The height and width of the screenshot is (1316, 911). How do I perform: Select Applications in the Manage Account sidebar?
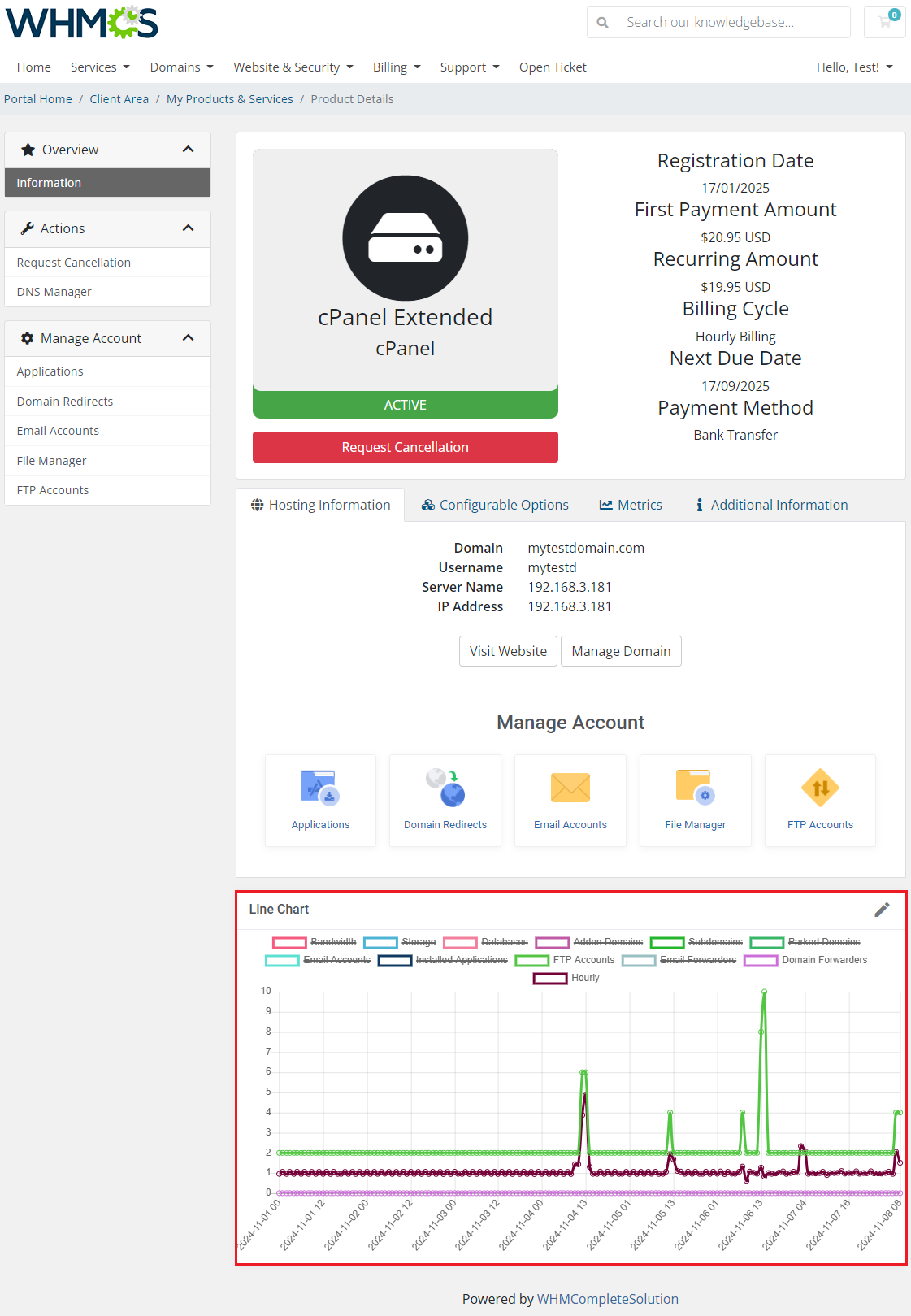[107, 371]
